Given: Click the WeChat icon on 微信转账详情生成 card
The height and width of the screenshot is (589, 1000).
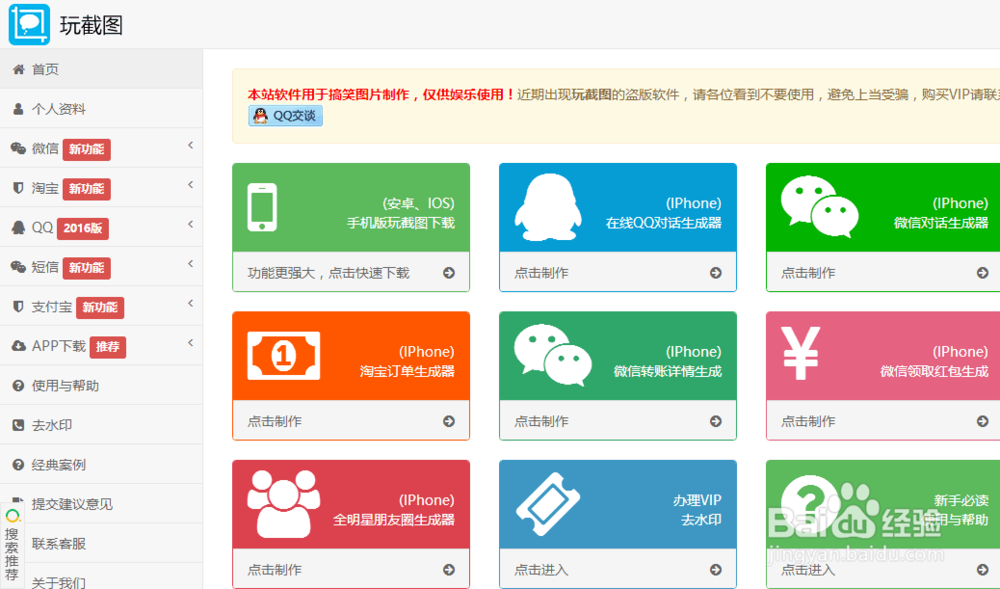Looking at the screenshot, I should (553, 354).
